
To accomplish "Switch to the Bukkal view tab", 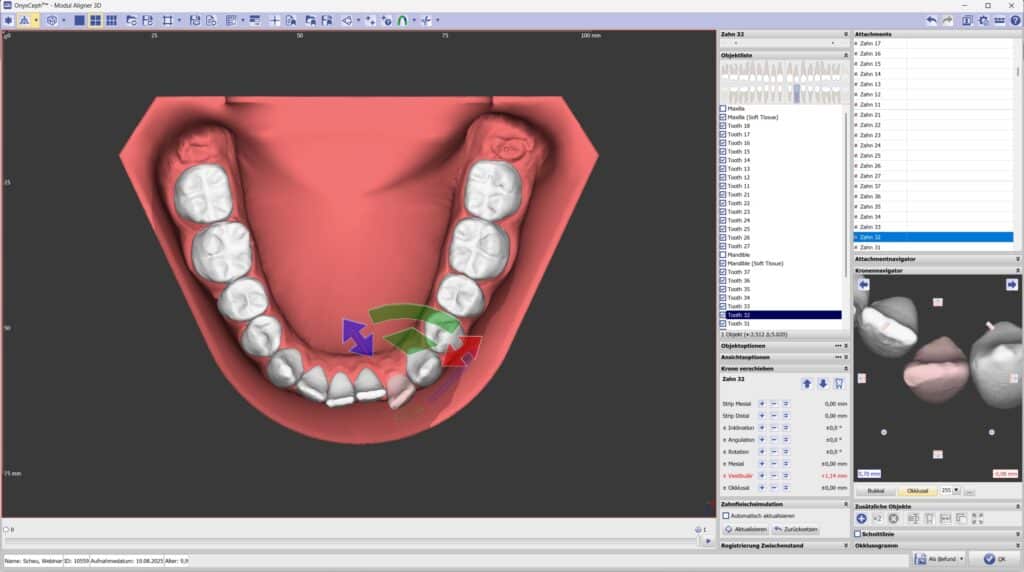I will coord(875,491).
